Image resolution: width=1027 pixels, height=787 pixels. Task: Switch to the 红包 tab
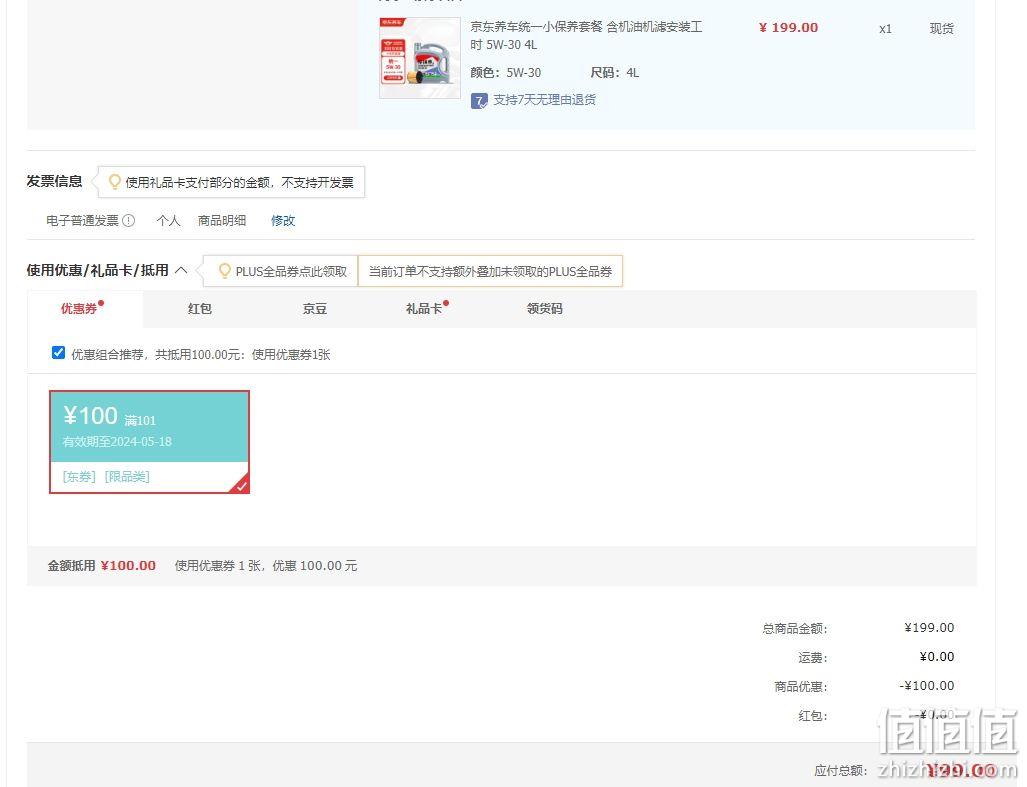click(x=200, y=308)
